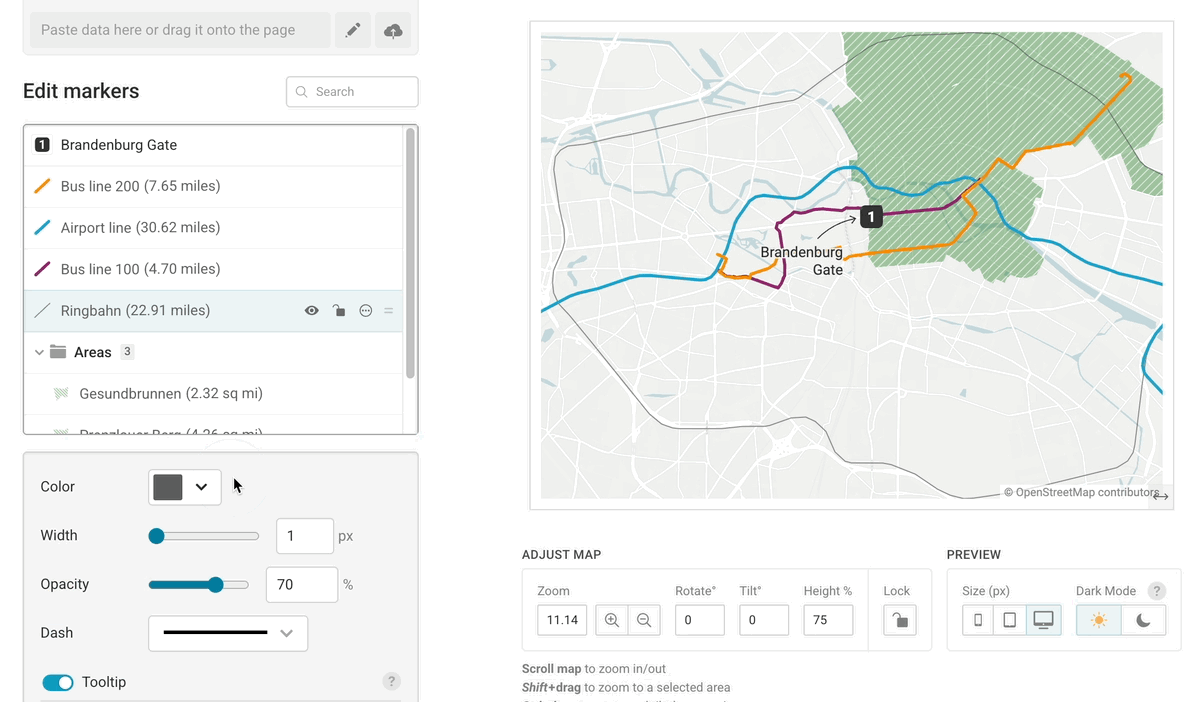Screen dimensions: 1200x702
Task: Click the Zoom value field
Action: (562, 620)
